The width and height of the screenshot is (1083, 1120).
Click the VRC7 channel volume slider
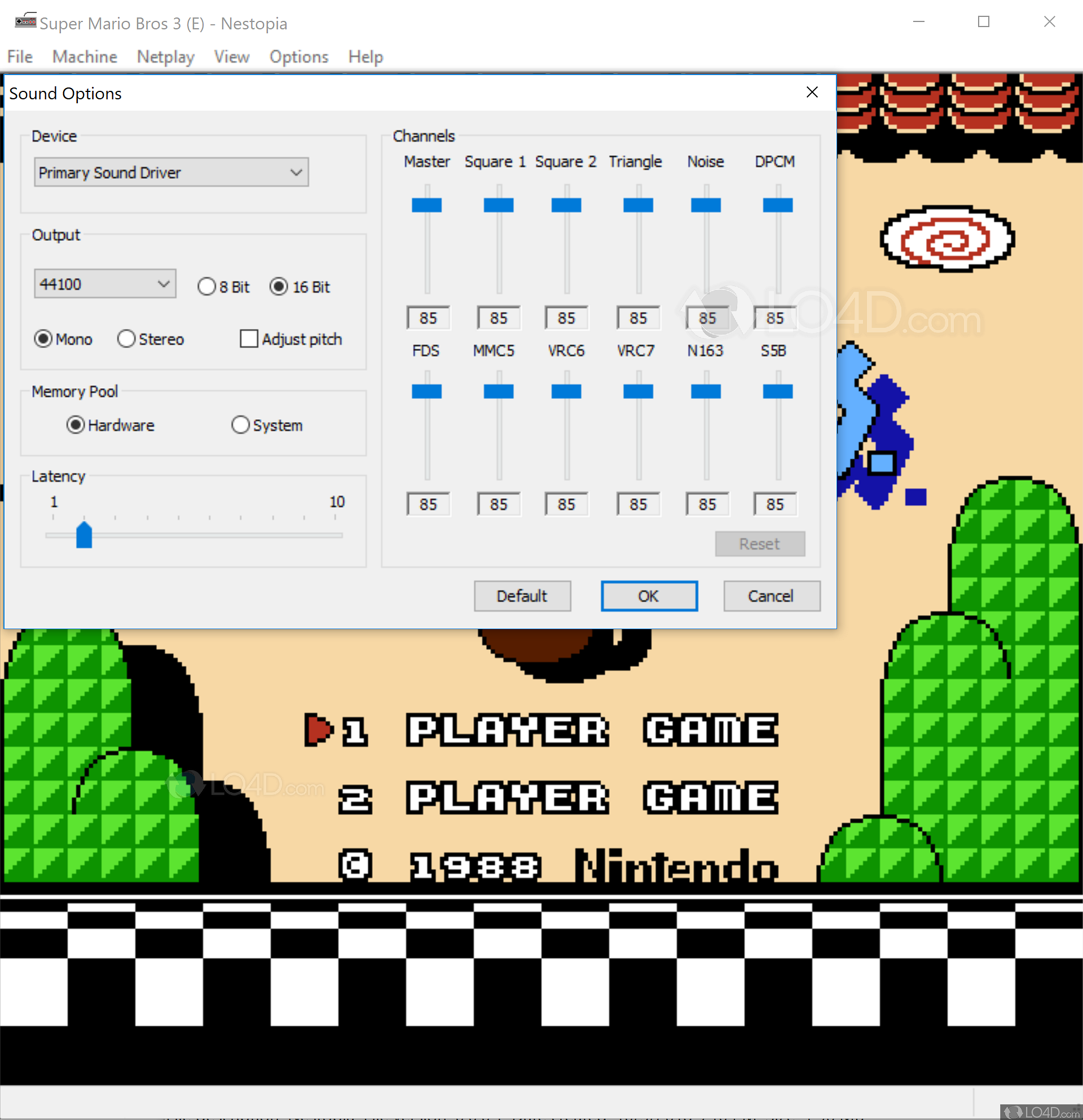click(x=638, y=392)
